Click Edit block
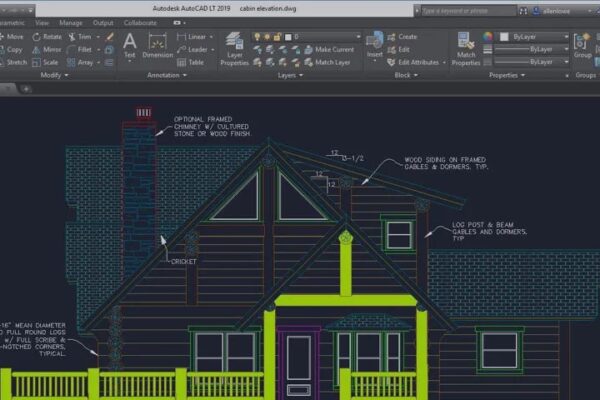 (x=398, y=49)
